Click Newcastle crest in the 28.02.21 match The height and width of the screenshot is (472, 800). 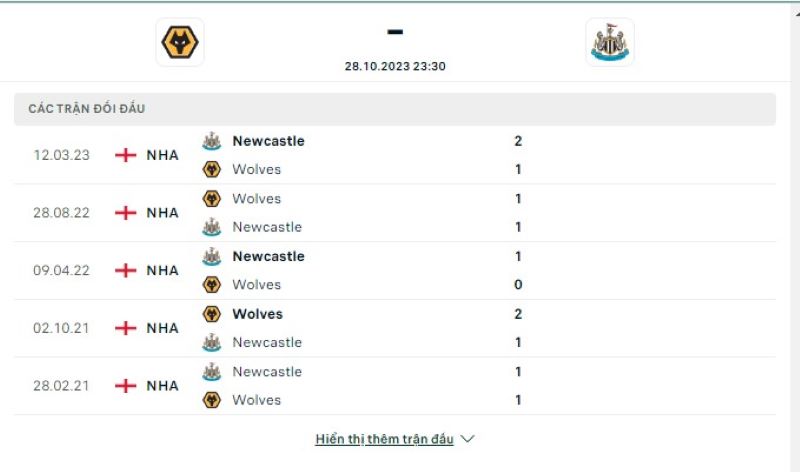[212, 371]
